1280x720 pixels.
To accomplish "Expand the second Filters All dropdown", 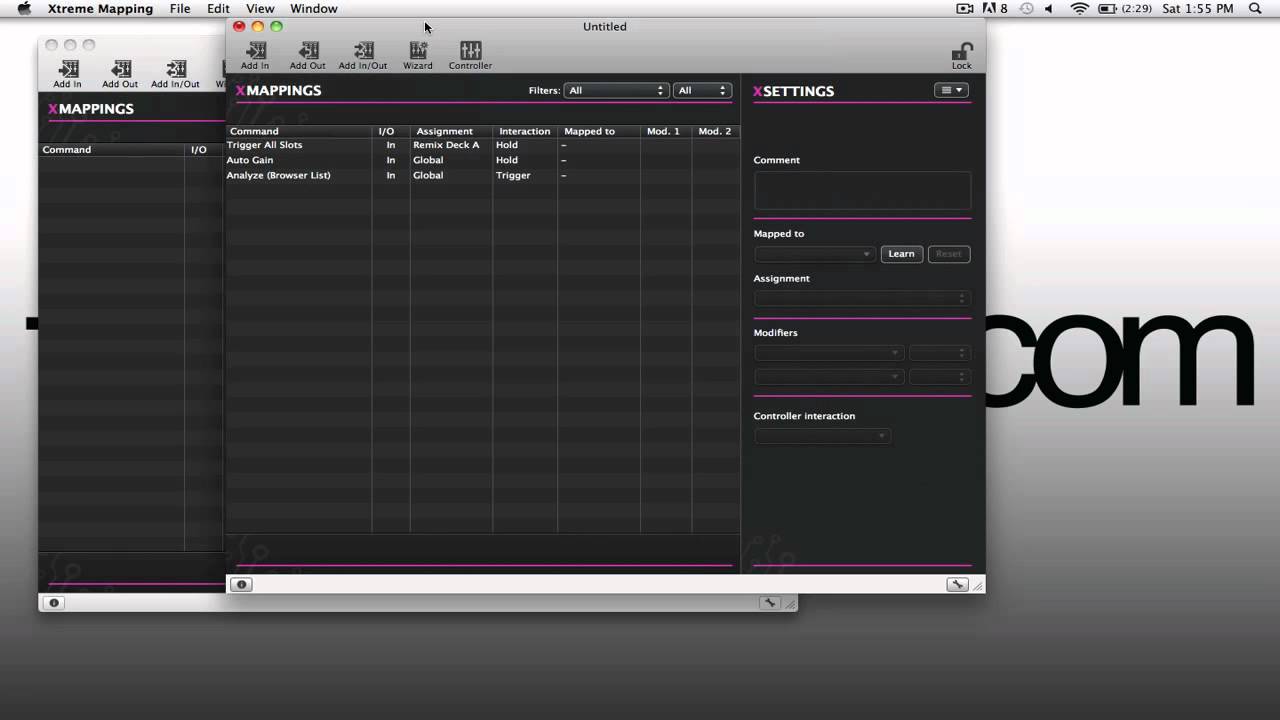I will tap(702, 90).
